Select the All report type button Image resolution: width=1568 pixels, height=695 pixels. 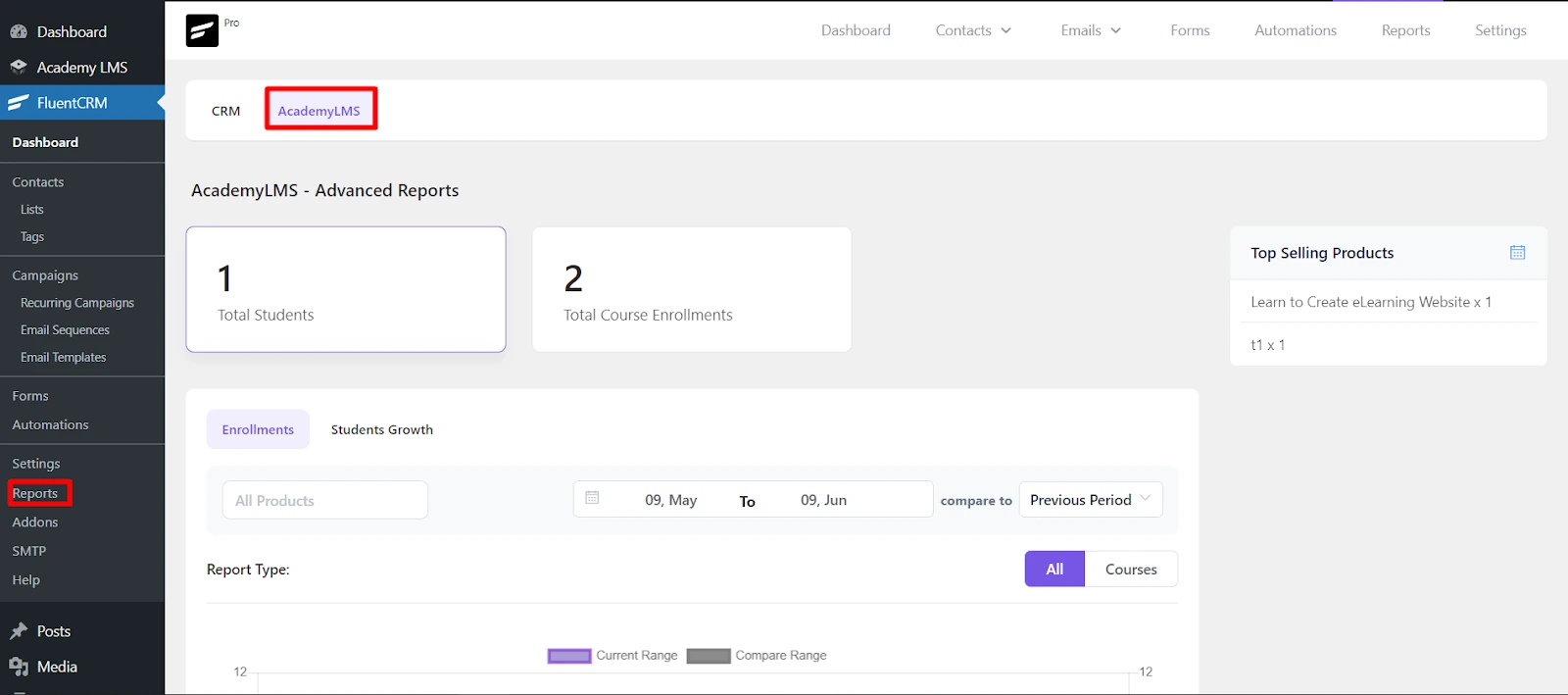(1054, 569)
